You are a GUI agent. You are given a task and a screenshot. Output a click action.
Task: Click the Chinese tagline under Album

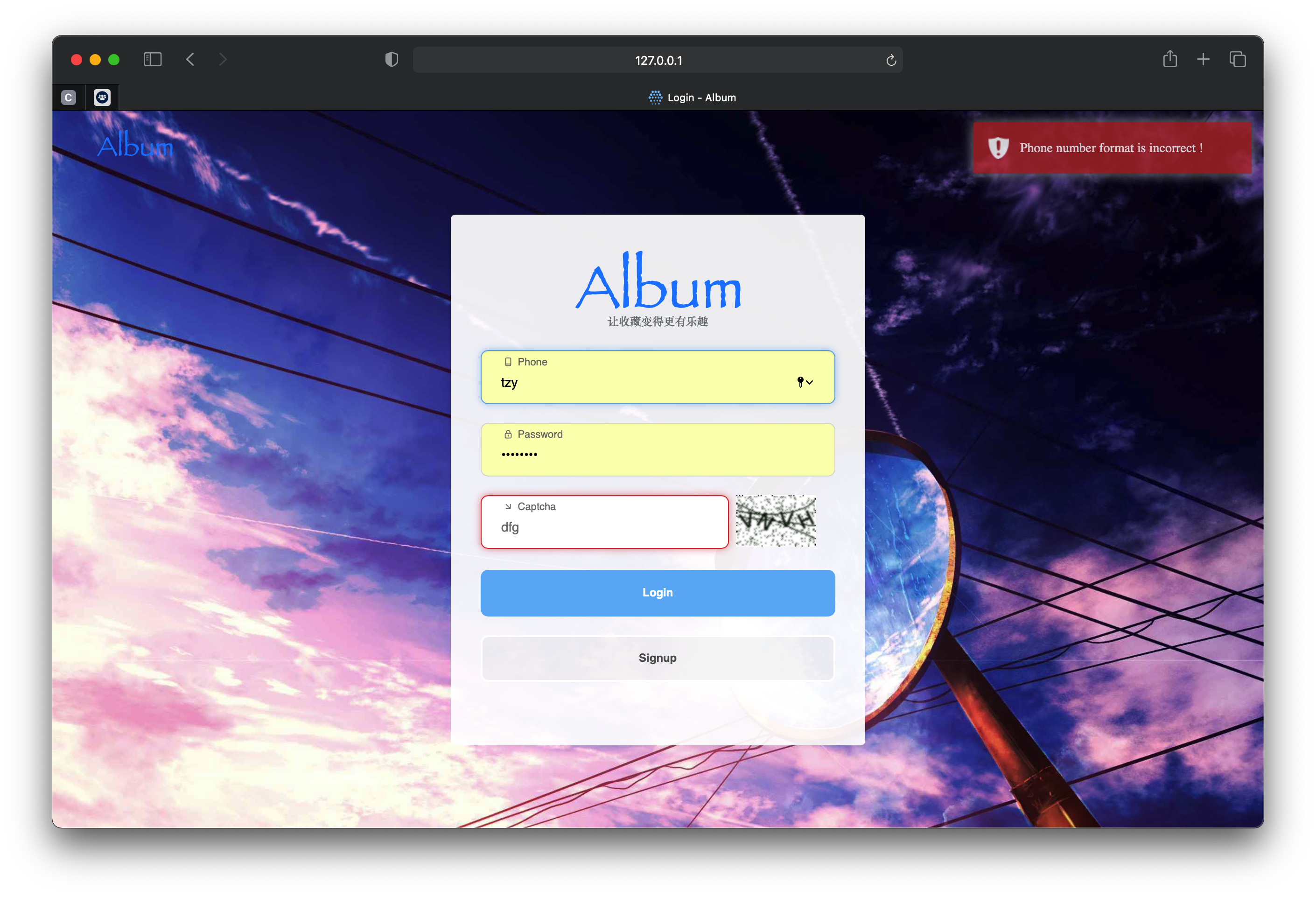(x=658, y=322)
